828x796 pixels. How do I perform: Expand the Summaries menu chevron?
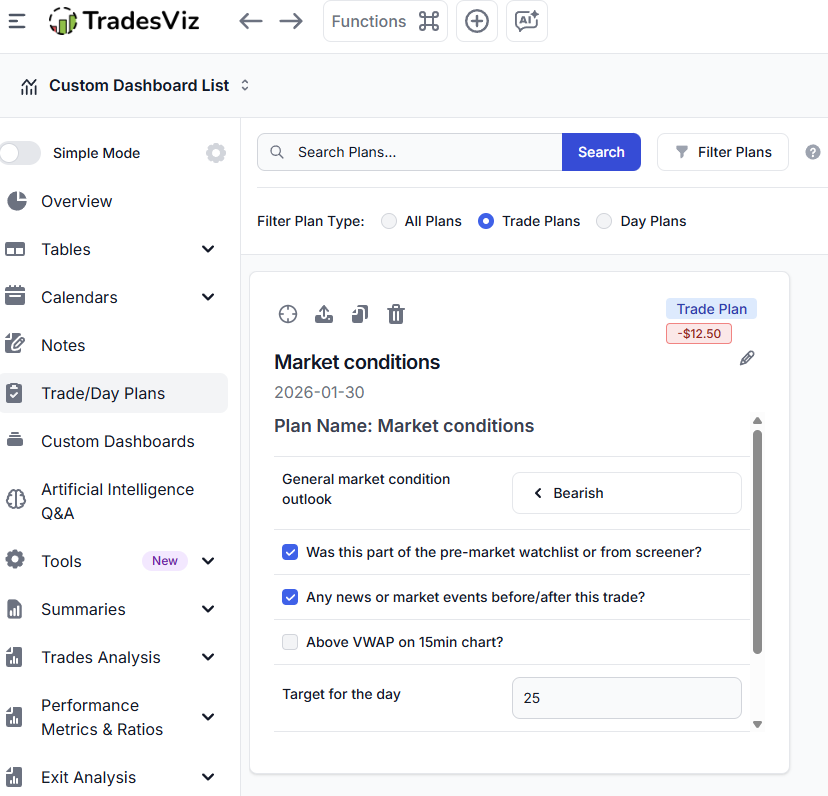coord(208,608)
